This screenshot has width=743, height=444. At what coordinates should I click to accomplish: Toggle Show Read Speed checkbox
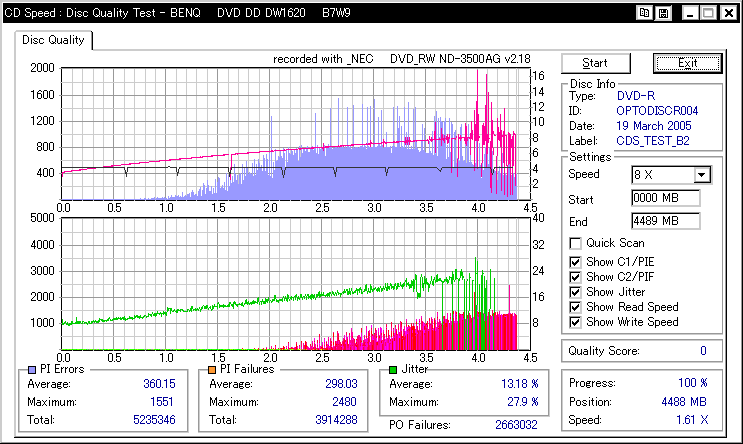pos(575,307)
